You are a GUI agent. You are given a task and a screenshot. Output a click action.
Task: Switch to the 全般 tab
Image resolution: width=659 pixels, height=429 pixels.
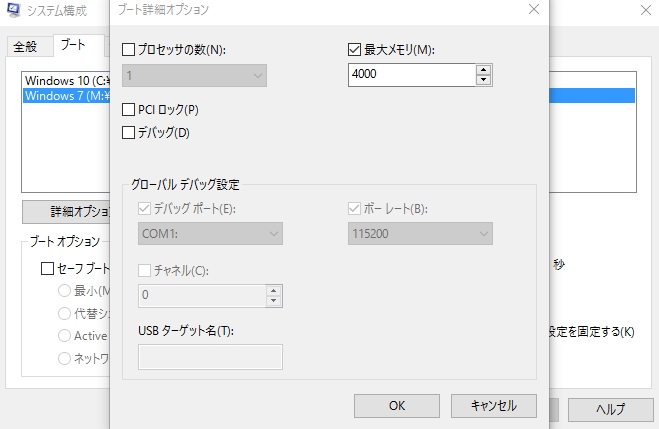(25, 47)
